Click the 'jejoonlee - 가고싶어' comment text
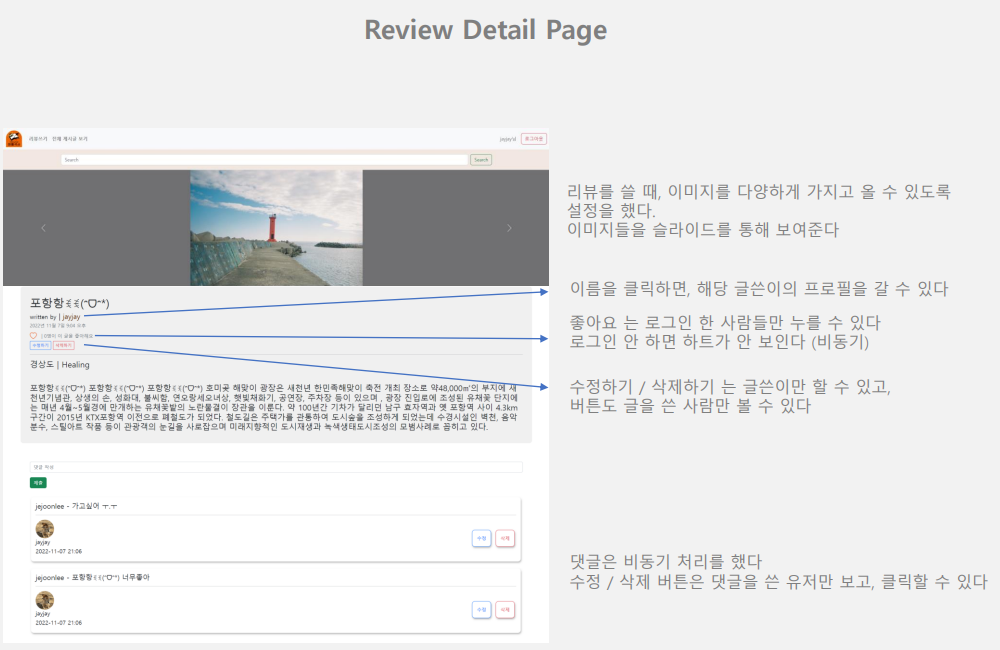 coord(76,506)
